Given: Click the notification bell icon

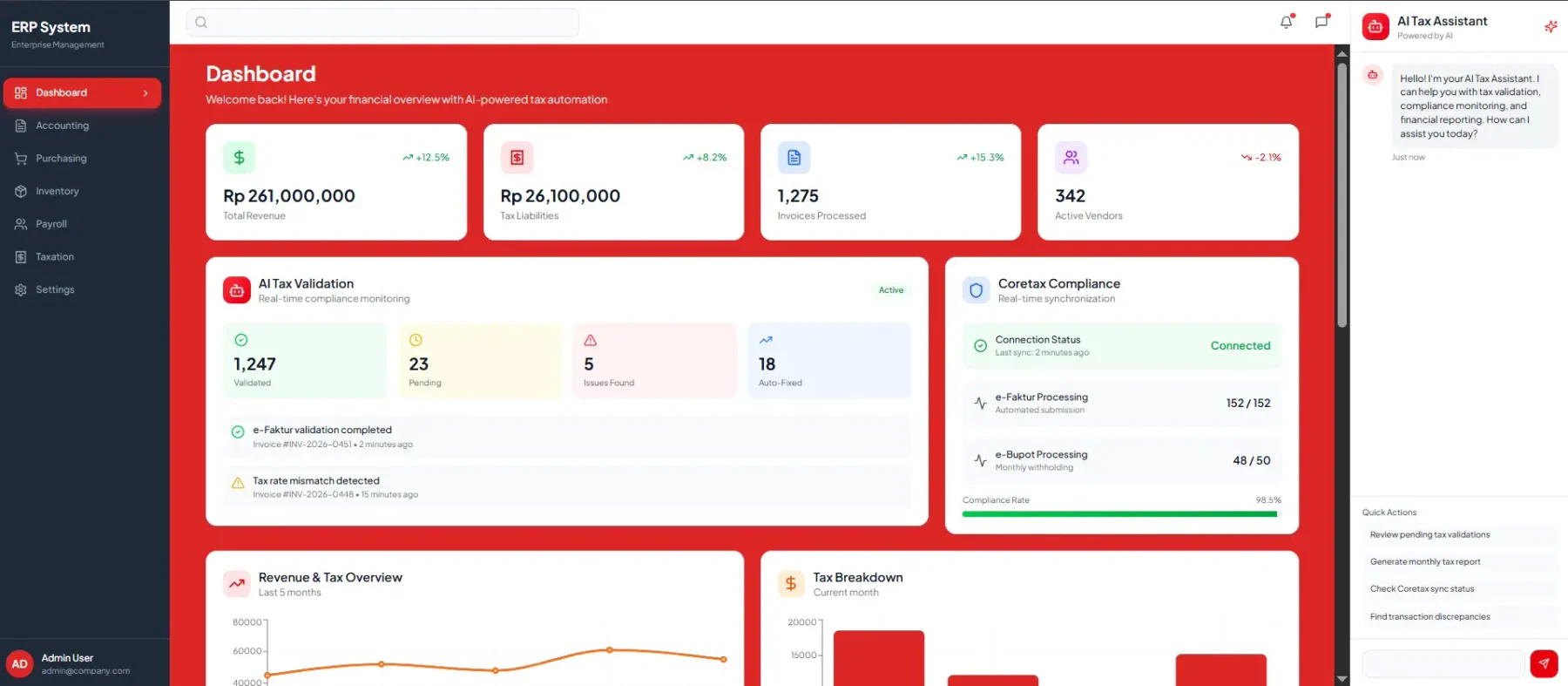Looking at the screenshot, I should pyautogui.click(x=1287, y=22).
